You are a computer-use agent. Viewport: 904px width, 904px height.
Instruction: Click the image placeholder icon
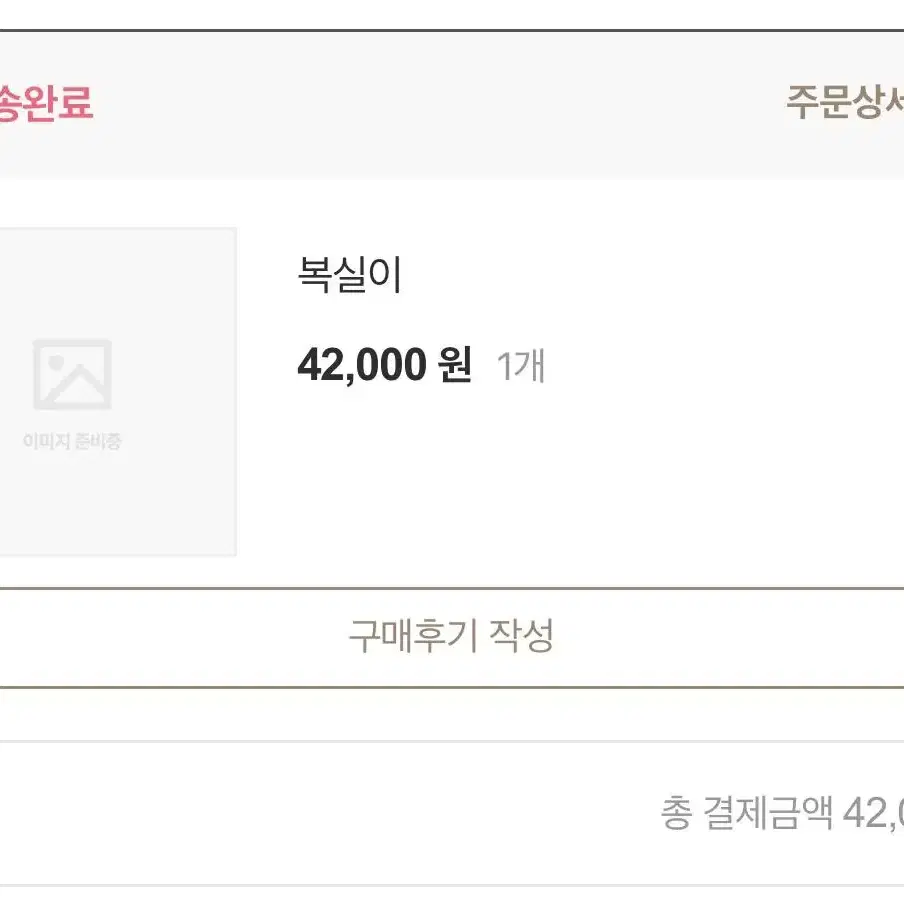click(x=72, y=374)
